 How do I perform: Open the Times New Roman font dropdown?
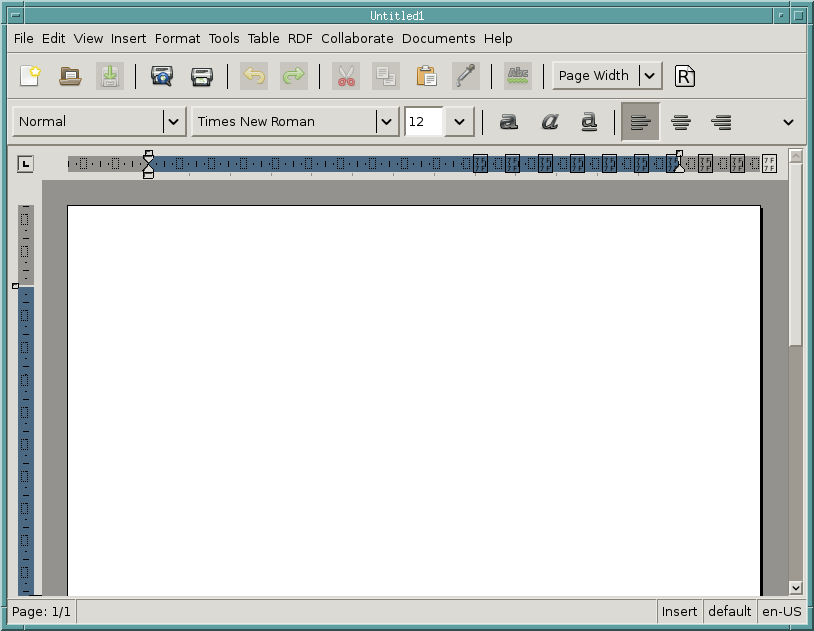387,122
